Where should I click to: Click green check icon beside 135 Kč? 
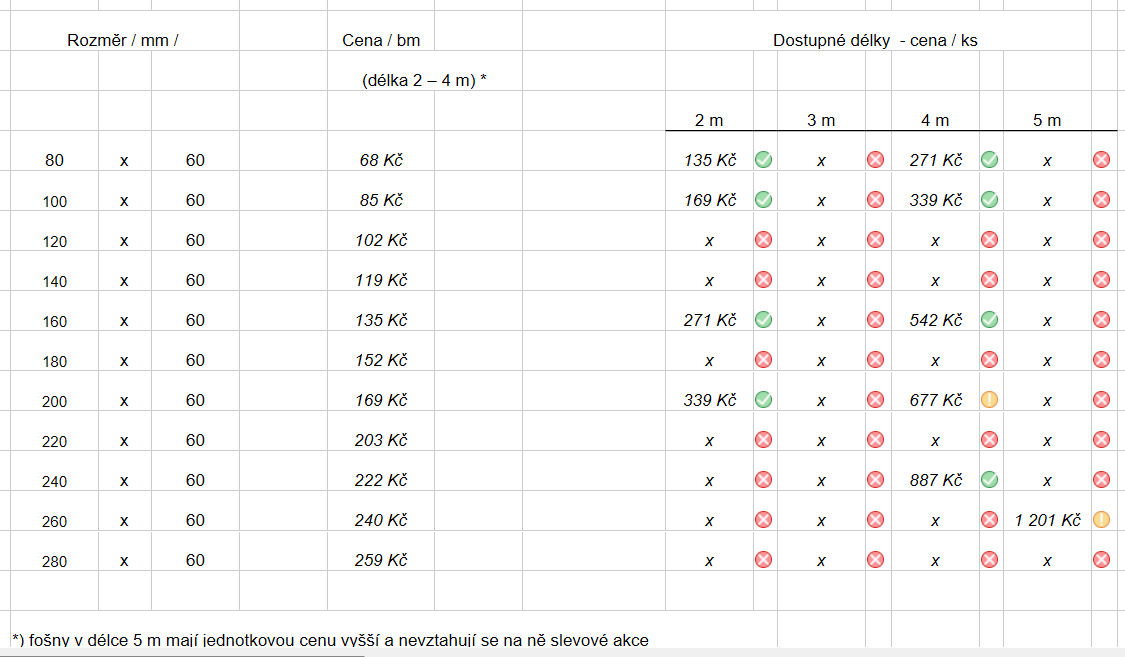coord(763,160)
